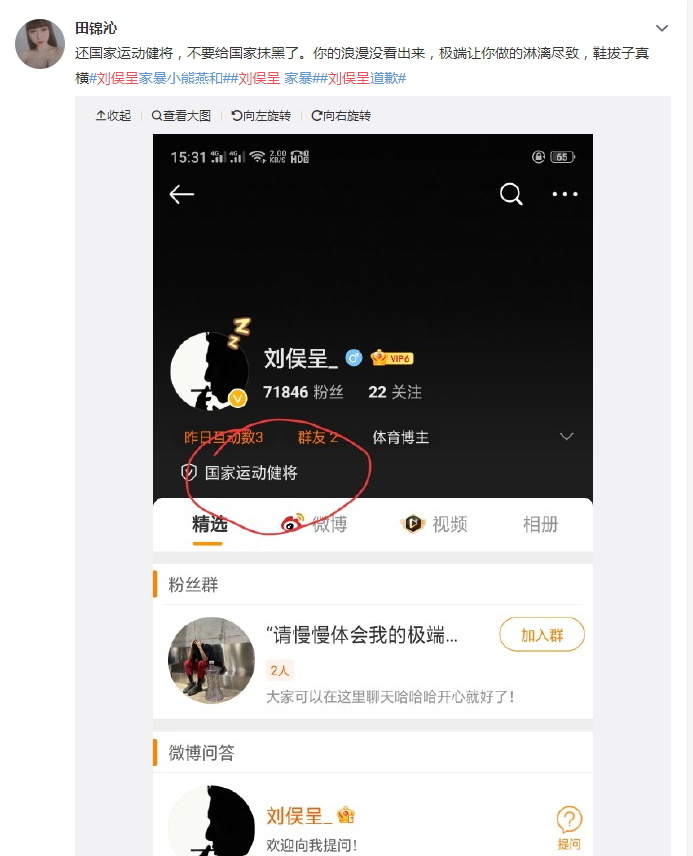Switch to the 视频 tab
Viewport: 693px width, 856px height.
(435, 524)
